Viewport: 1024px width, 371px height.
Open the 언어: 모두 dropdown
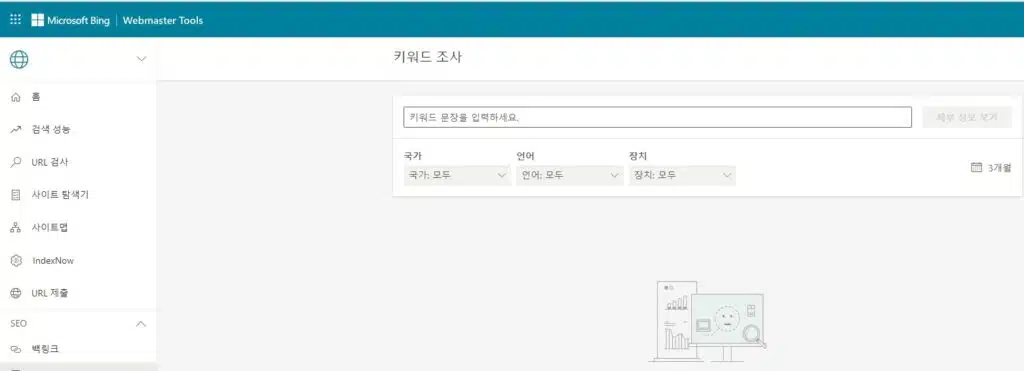[569, 175]
